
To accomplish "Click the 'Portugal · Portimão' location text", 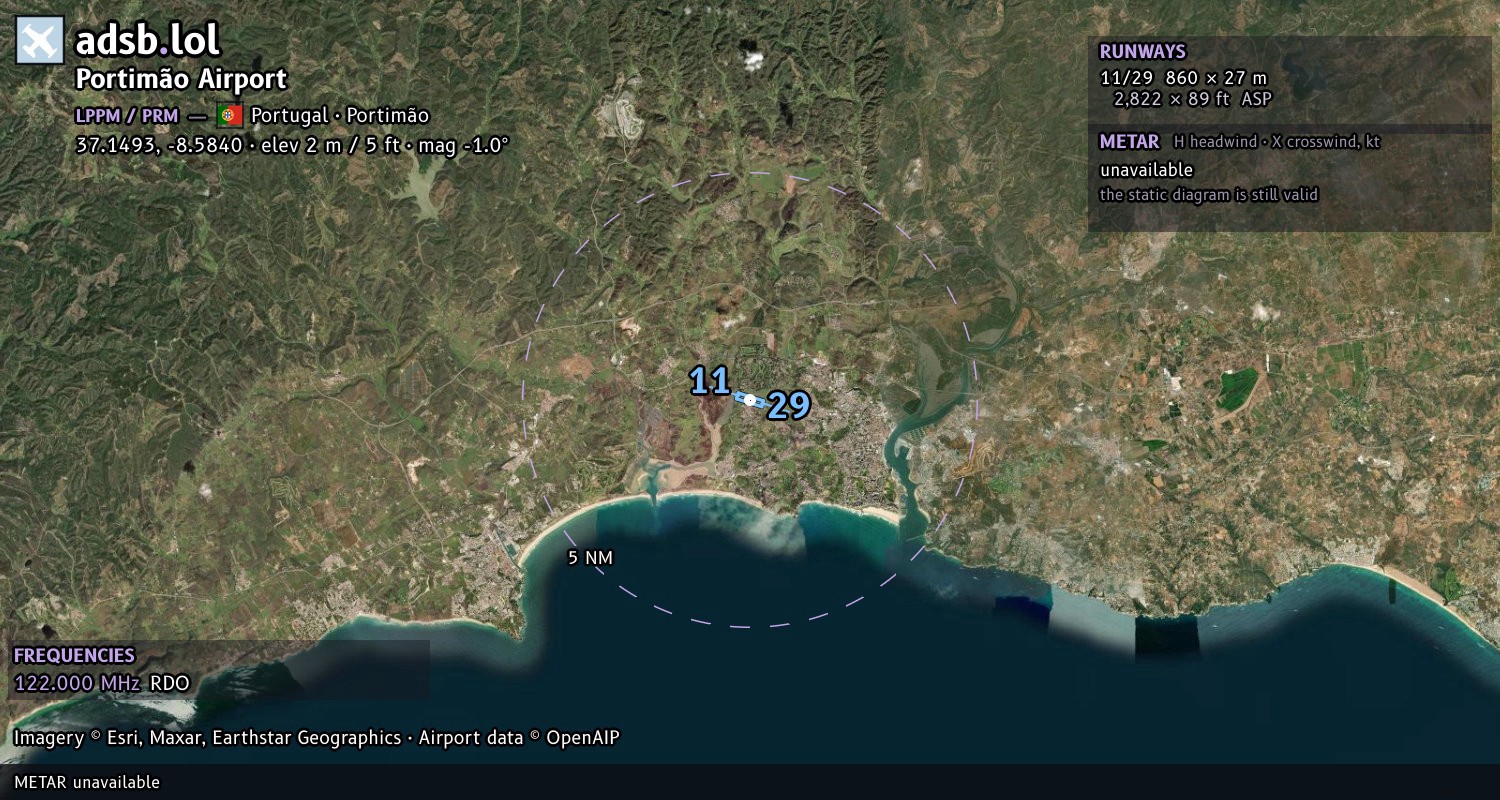I will (340, 116).
